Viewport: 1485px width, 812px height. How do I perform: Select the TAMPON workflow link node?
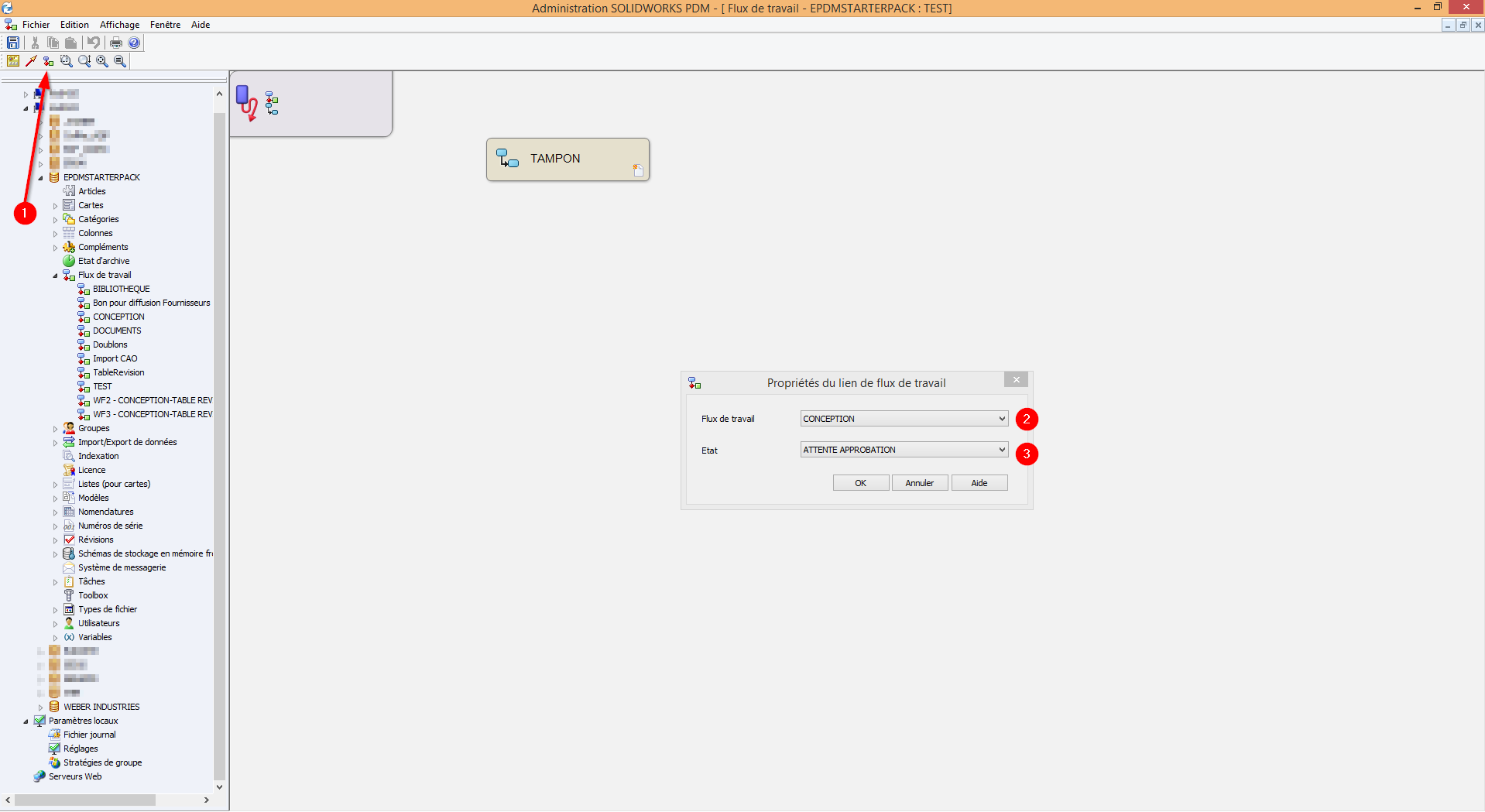coord(568,159)
